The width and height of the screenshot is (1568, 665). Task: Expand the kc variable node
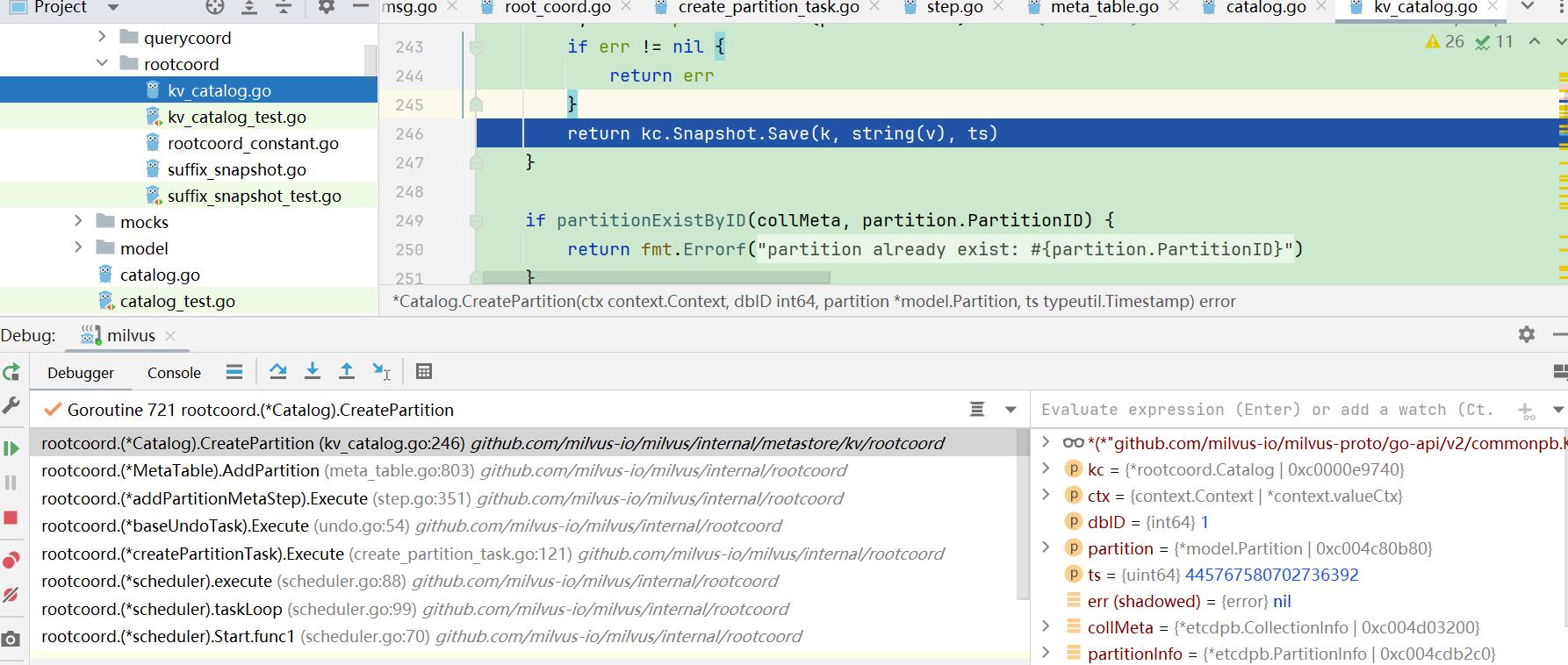1046,468
